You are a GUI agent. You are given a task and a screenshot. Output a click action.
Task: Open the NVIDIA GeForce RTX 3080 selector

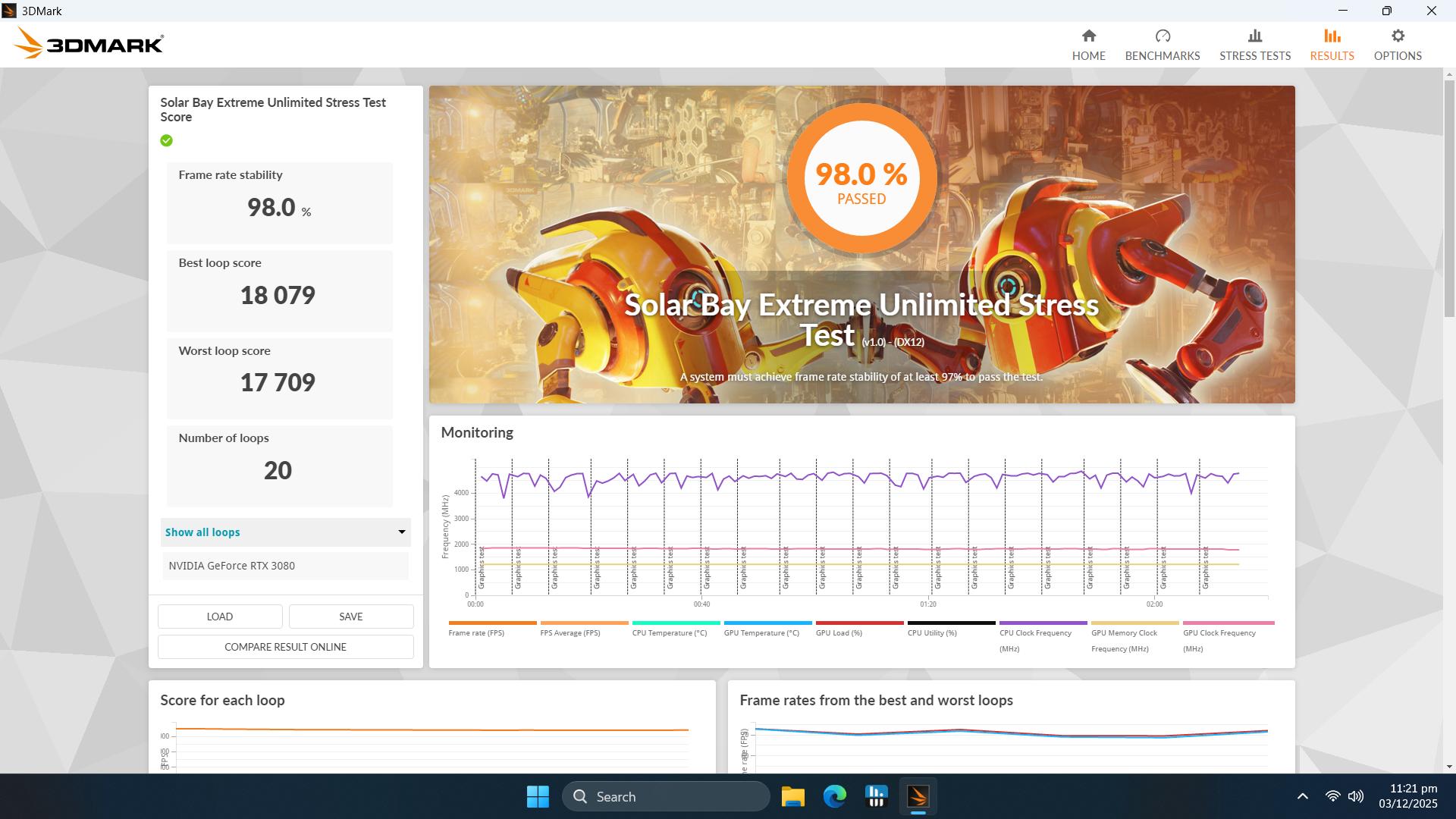[285, 566]
